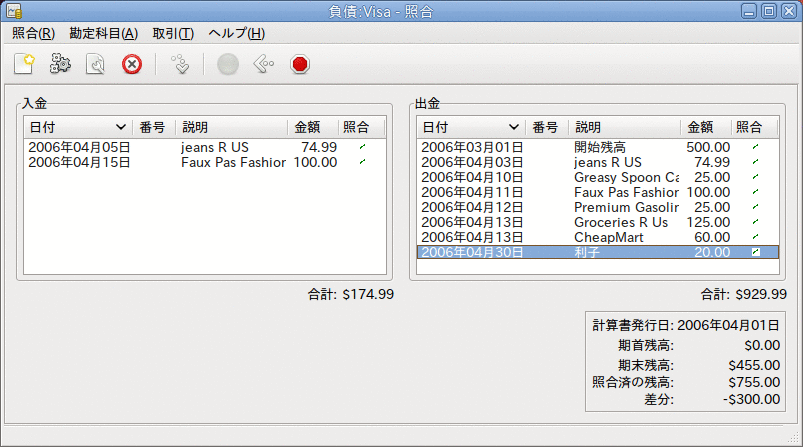Click the red stop cancel icon

[x=300, y=64]
